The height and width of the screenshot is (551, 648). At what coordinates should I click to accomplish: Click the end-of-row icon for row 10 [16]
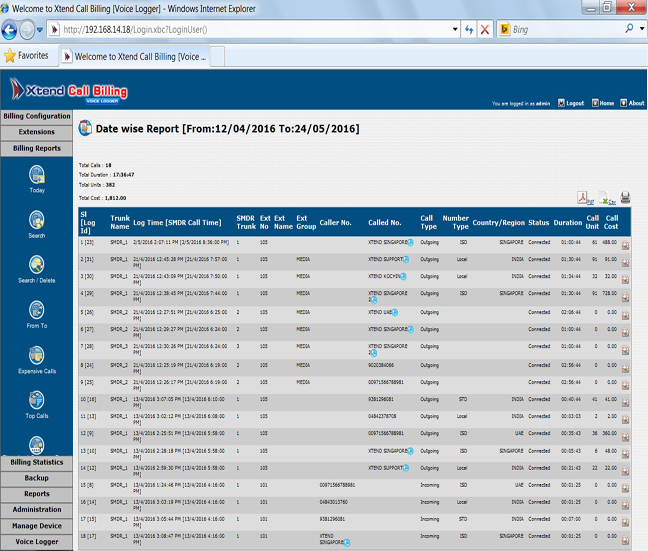click(x=625, y=402)
